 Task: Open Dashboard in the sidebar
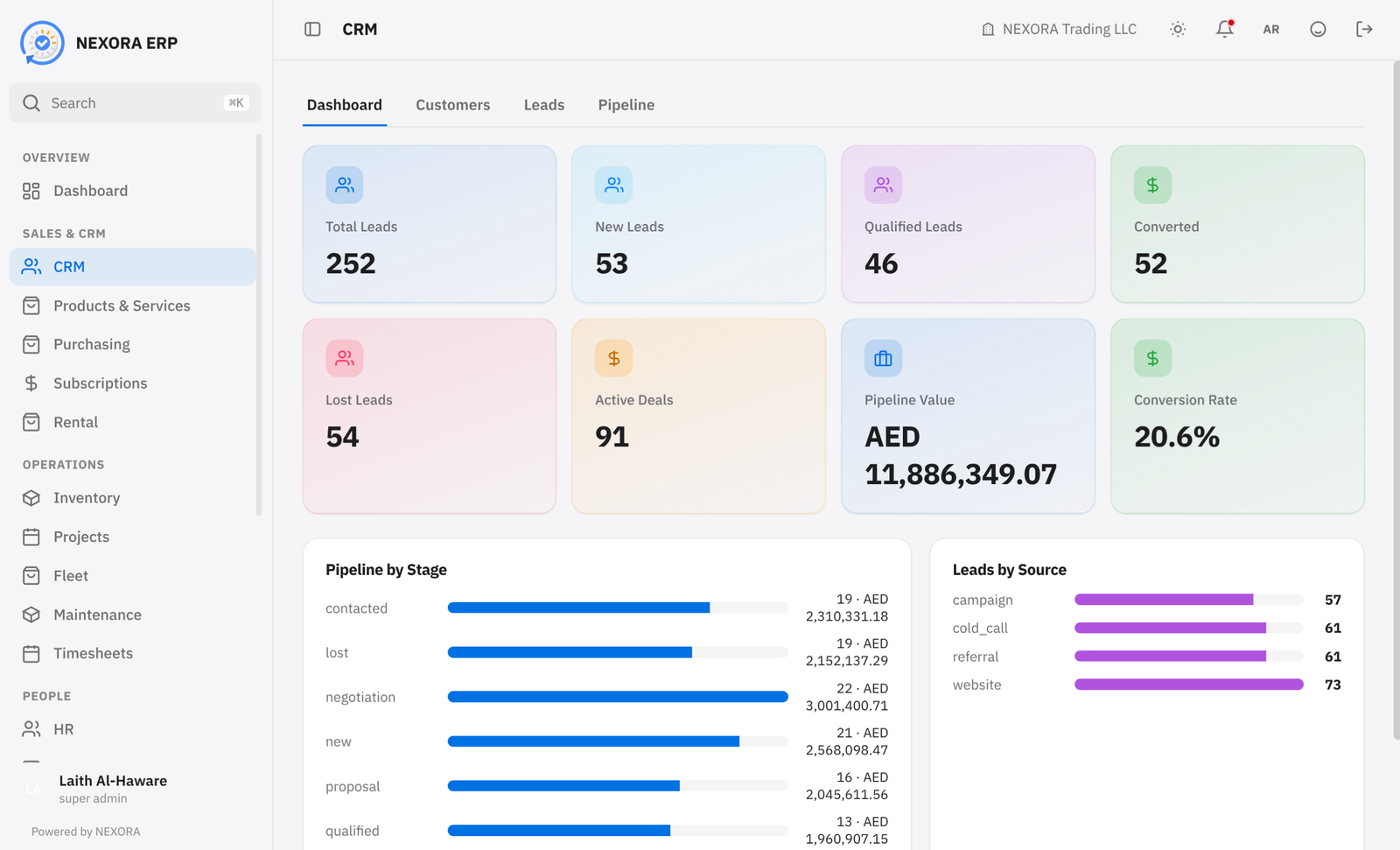coord(133,191)
